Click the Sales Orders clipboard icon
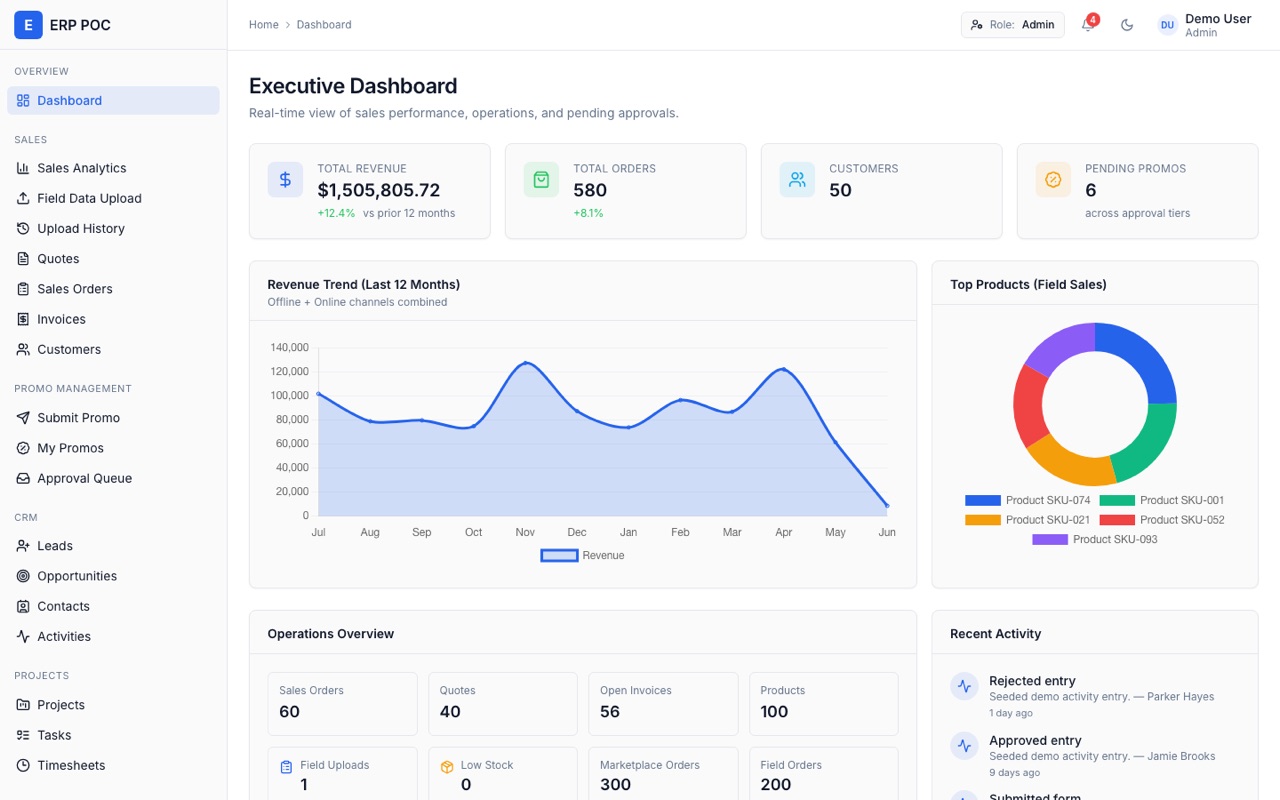 23,289
